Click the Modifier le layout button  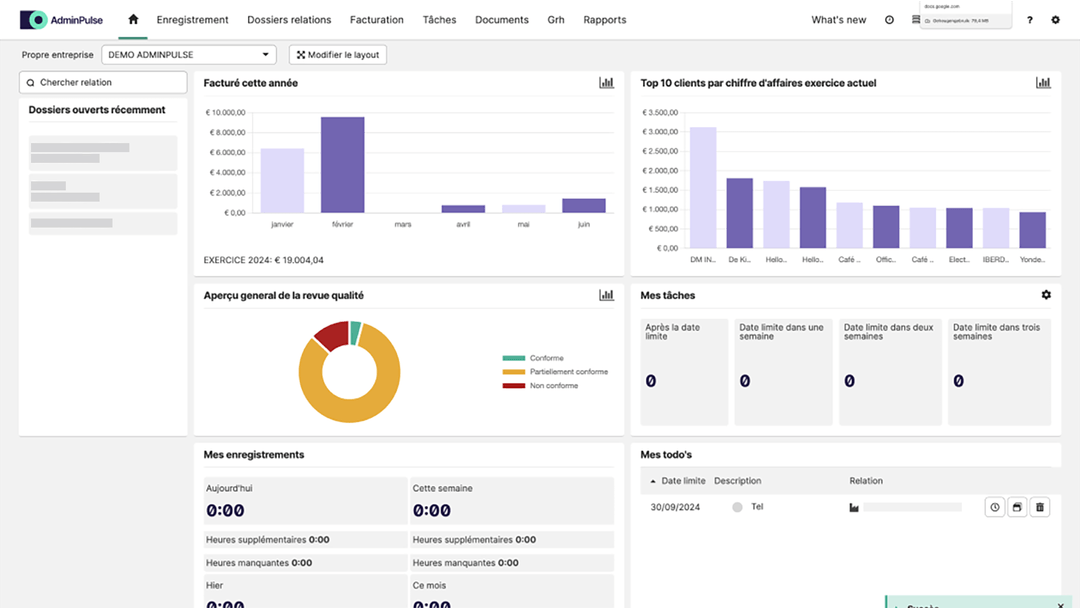click(x=338, y=54)
